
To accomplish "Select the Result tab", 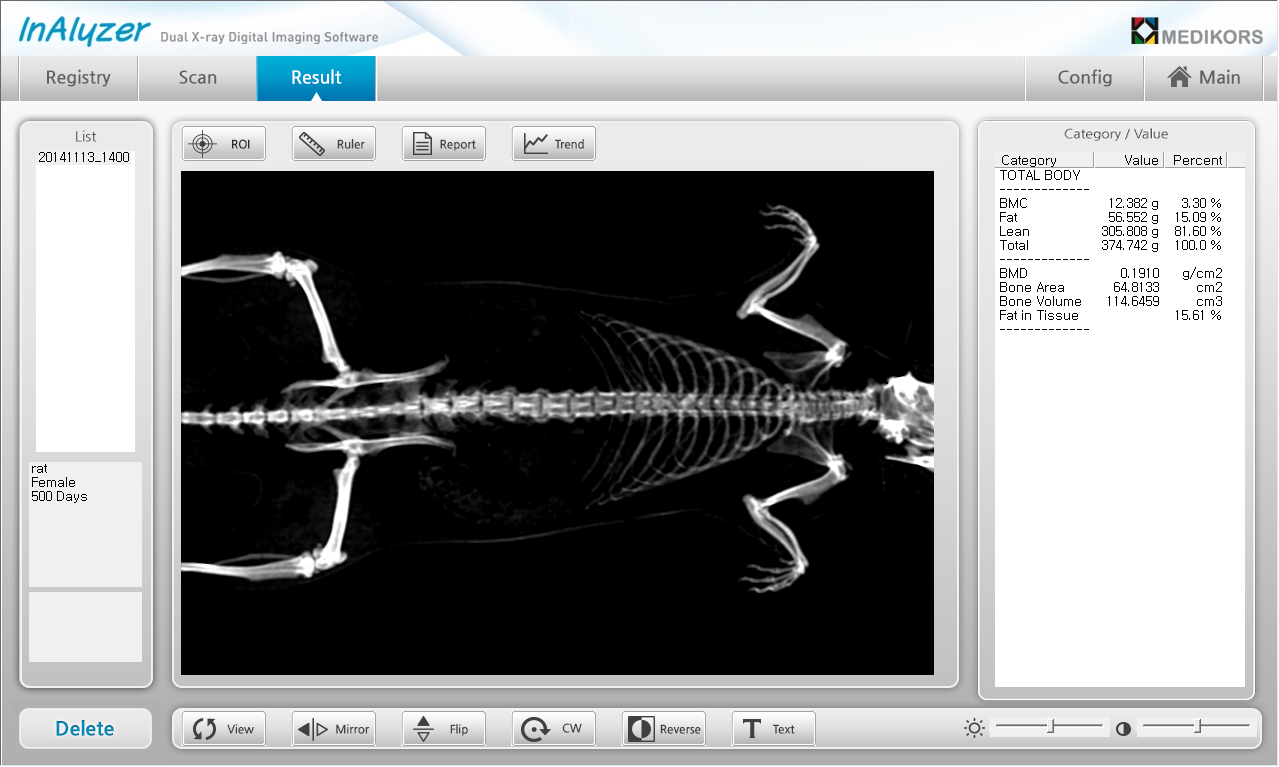I will pyautogui.click(x=316, y=78).
